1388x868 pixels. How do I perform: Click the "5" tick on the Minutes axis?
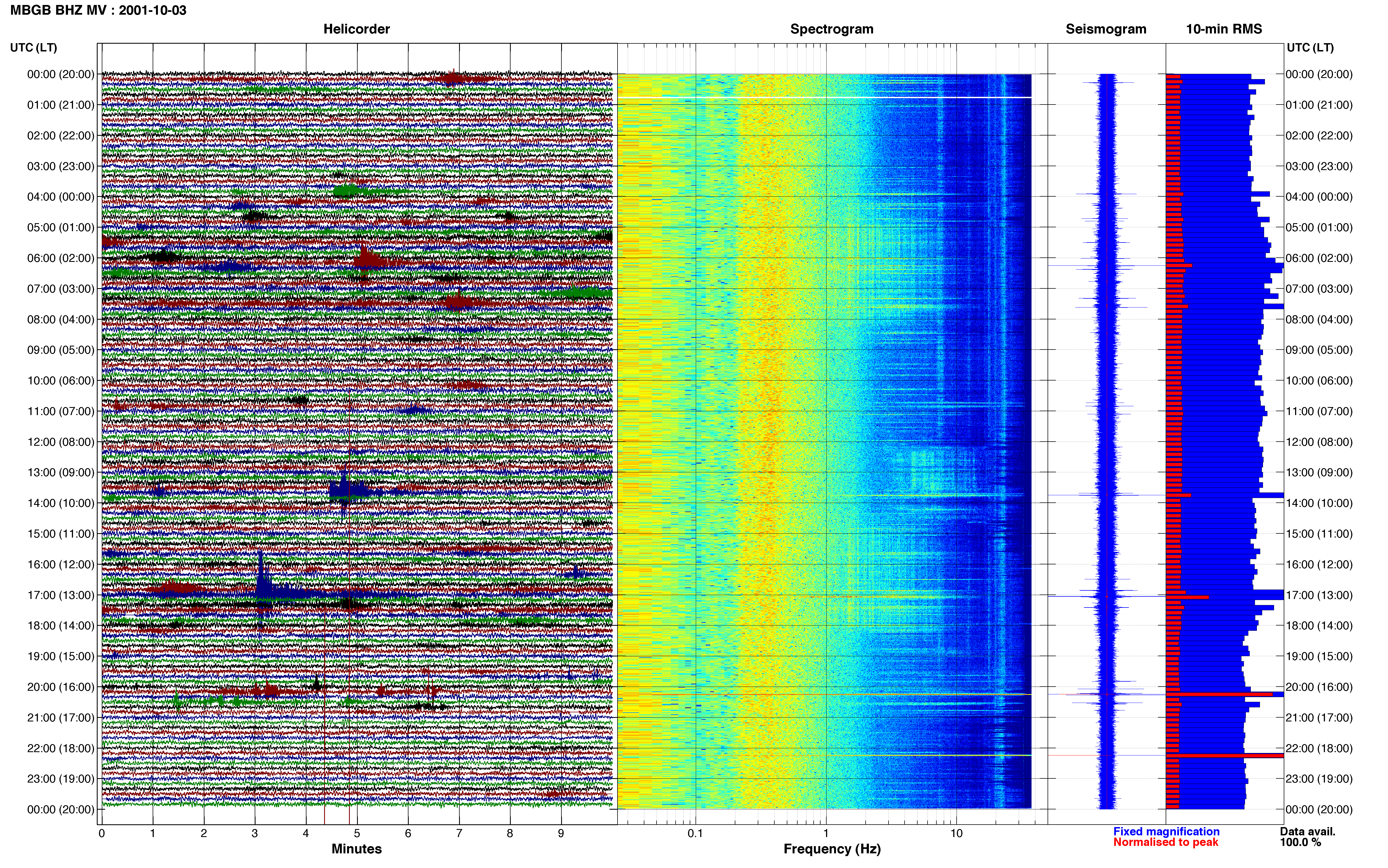[357, 833]
